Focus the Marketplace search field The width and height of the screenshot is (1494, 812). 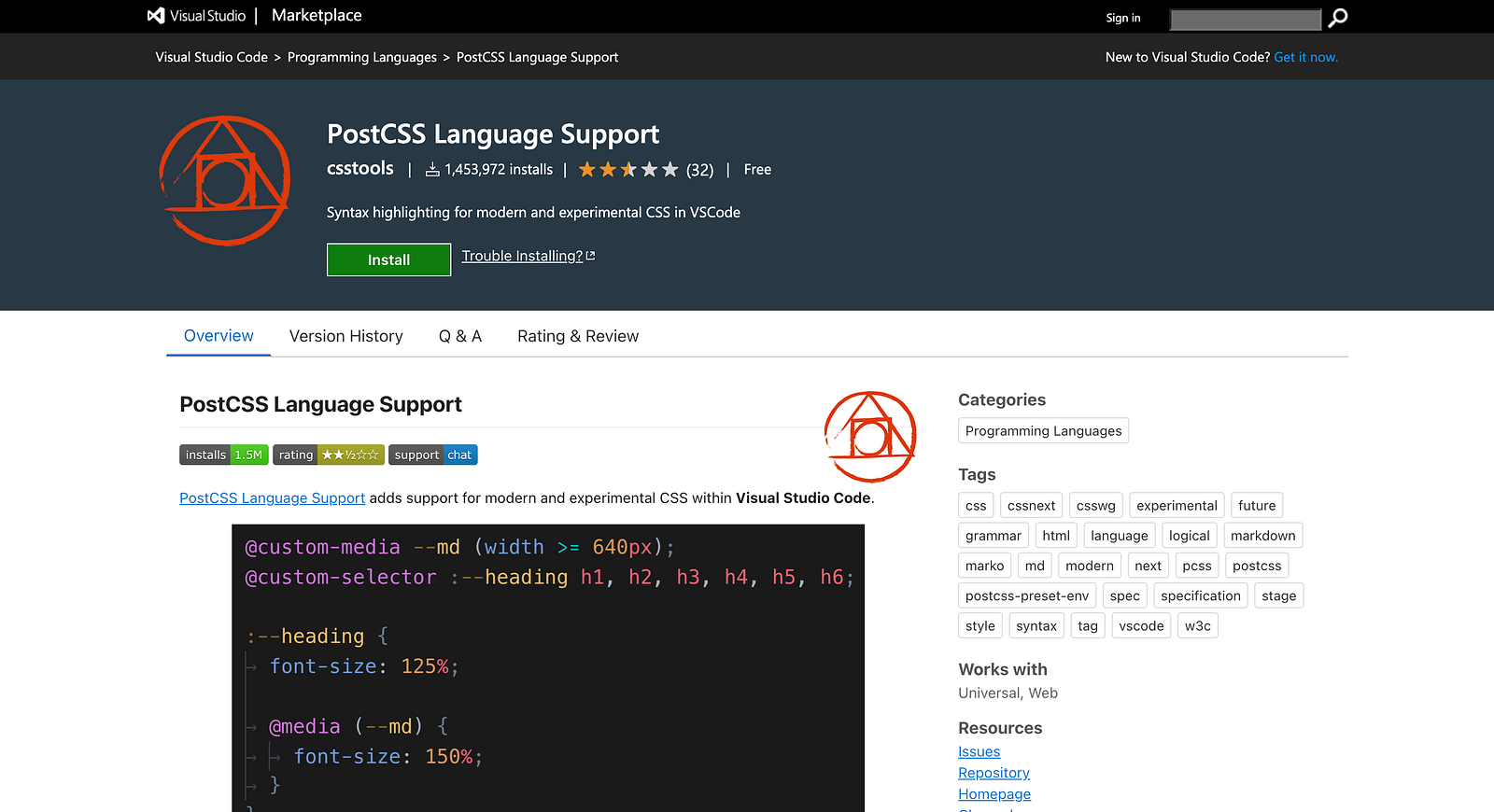click(x=1246, y=19)
